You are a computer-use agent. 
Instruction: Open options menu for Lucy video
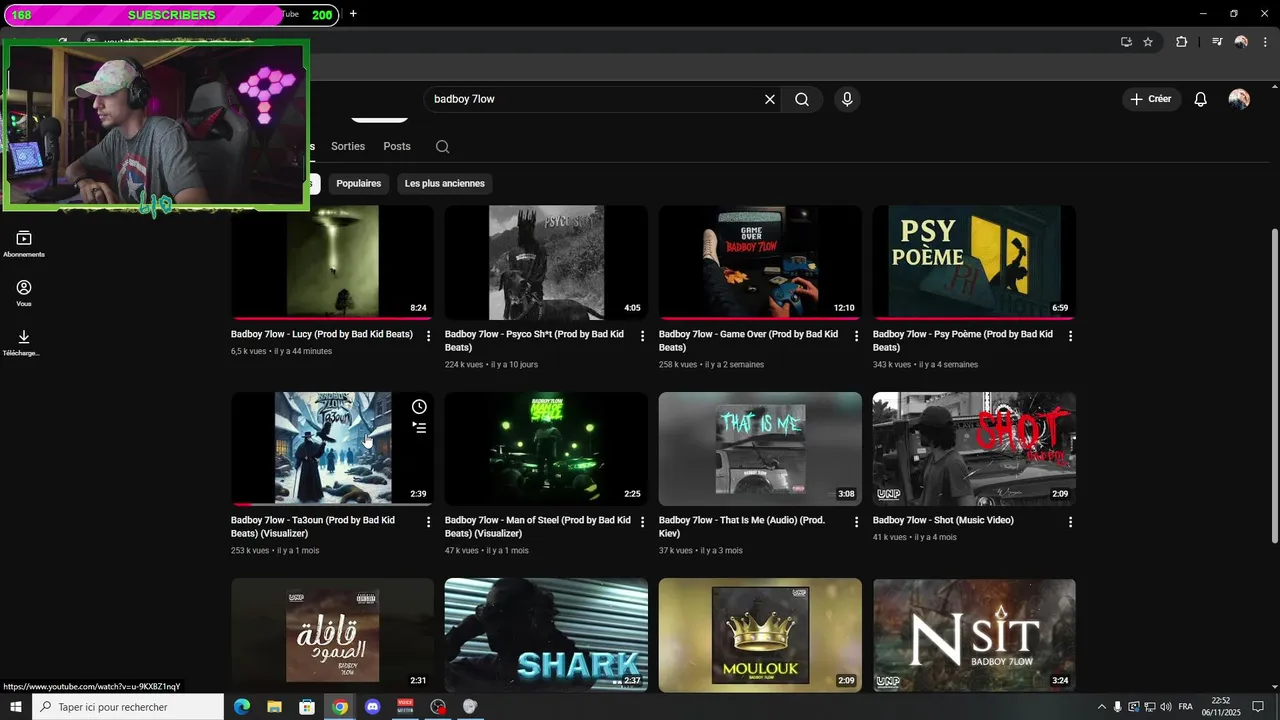tap(429, 336)
